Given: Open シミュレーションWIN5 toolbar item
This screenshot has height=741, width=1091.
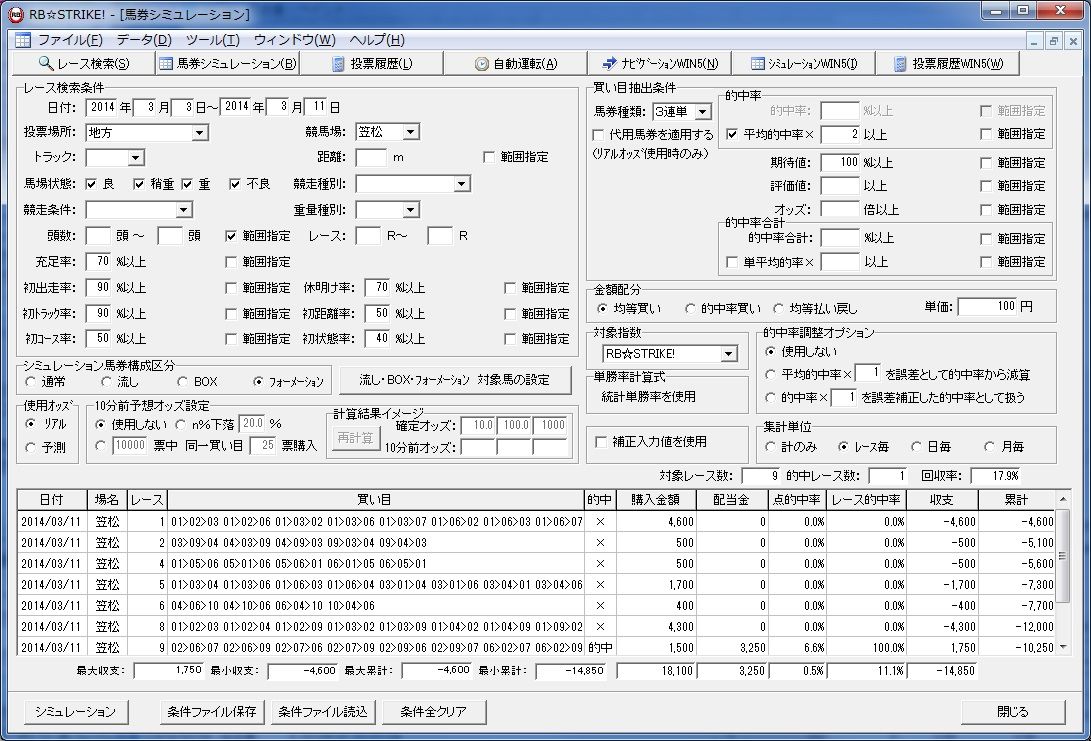Looking at the screenshot, I should pos(804,63).
